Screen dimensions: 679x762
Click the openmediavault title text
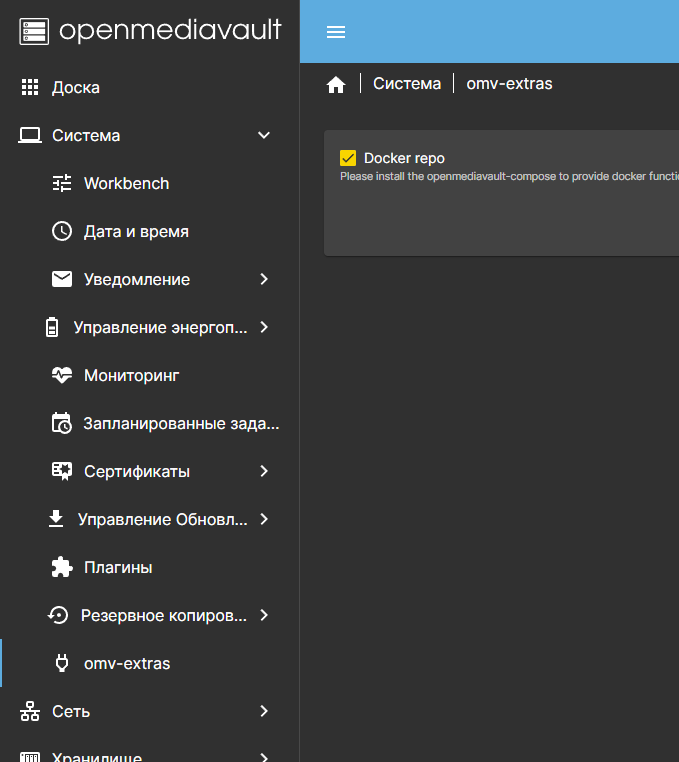(x=170, y=31)
